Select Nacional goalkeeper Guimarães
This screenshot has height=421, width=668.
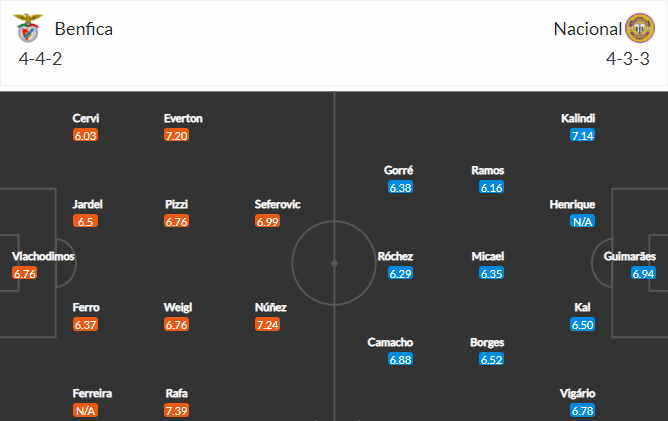[x=630, y=256]
